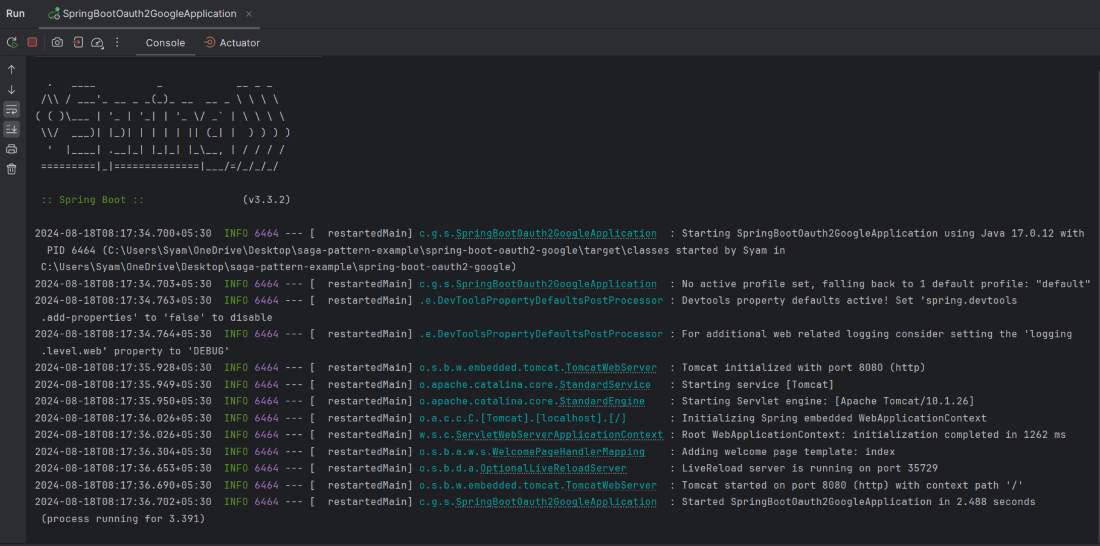Click 'Tomcat started on port 8080' message

click(852, 486)
